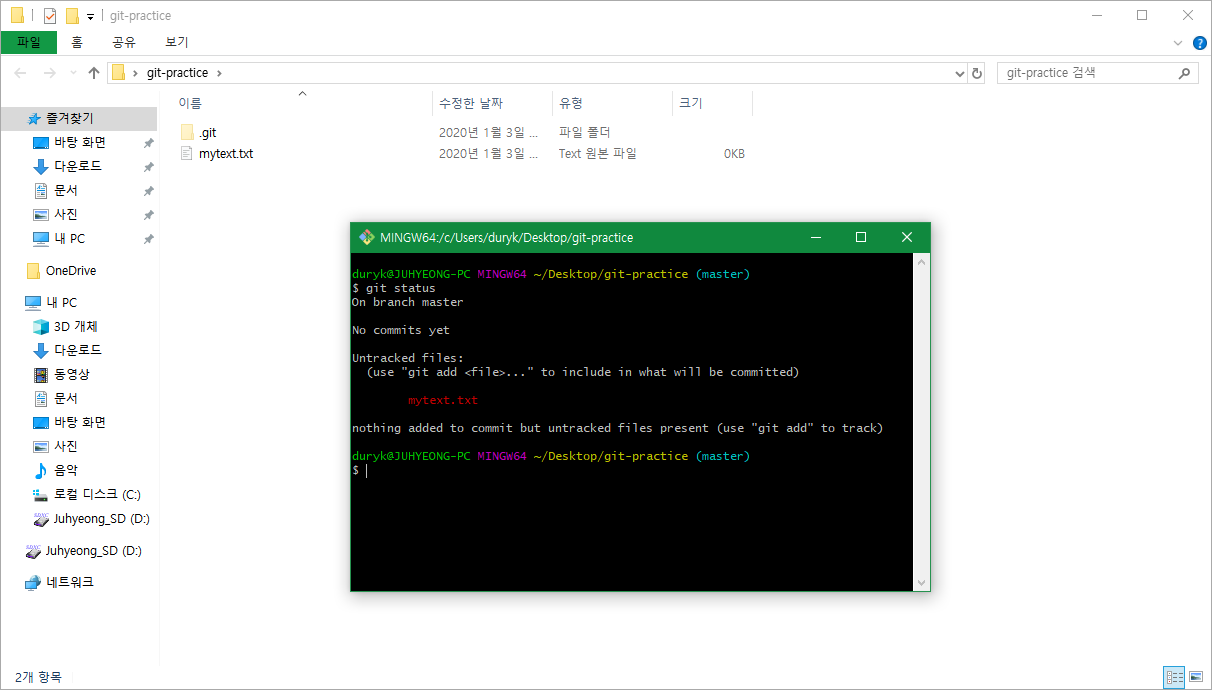Open 네트워크 in the navigation pane

tap(69, 582)
